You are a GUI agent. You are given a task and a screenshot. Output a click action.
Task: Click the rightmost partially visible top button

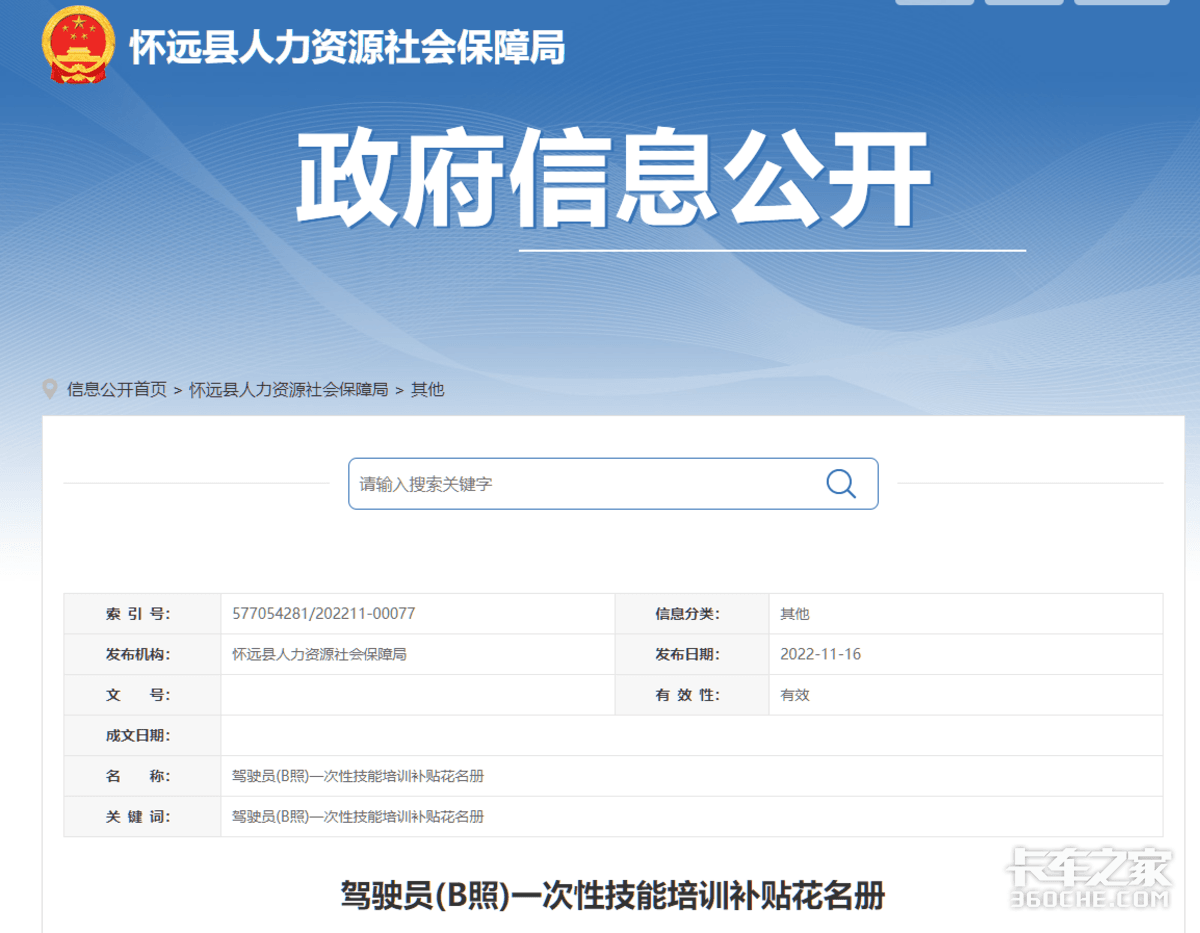coord(1121,2)
